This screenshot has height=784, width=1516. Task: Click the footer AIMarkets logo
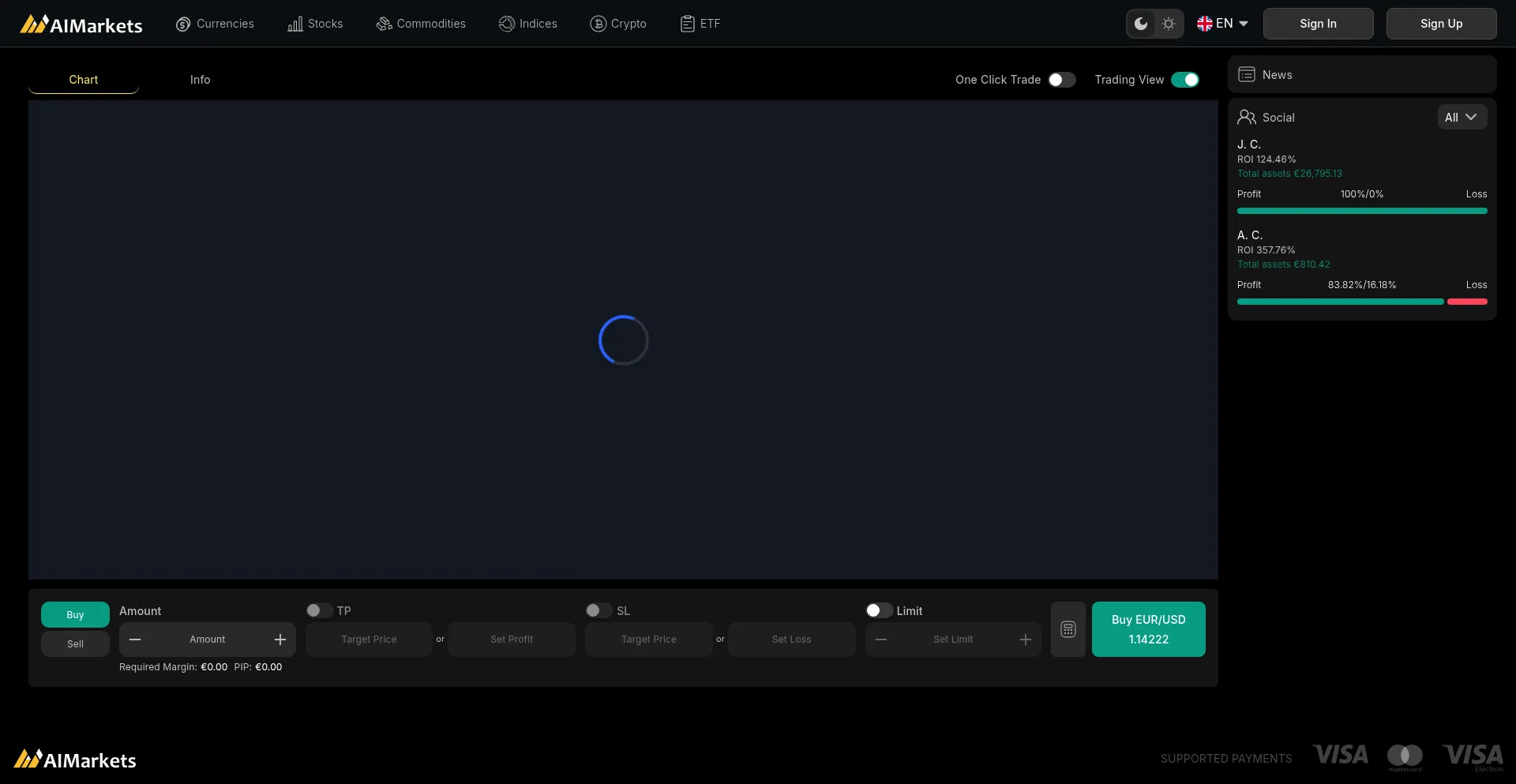(x=75, y=760)
